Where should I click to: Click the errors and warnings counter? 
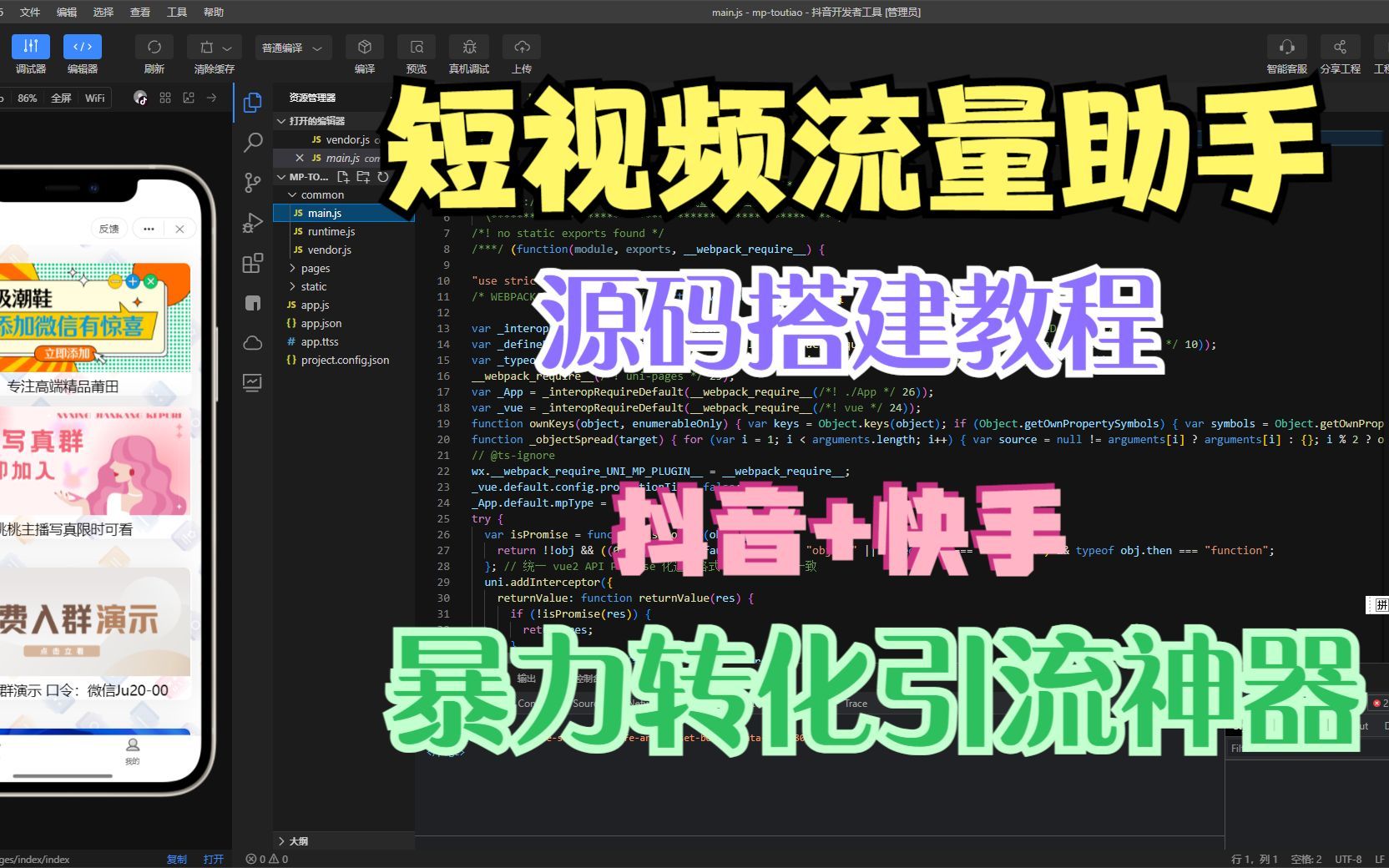coord(267,859)
